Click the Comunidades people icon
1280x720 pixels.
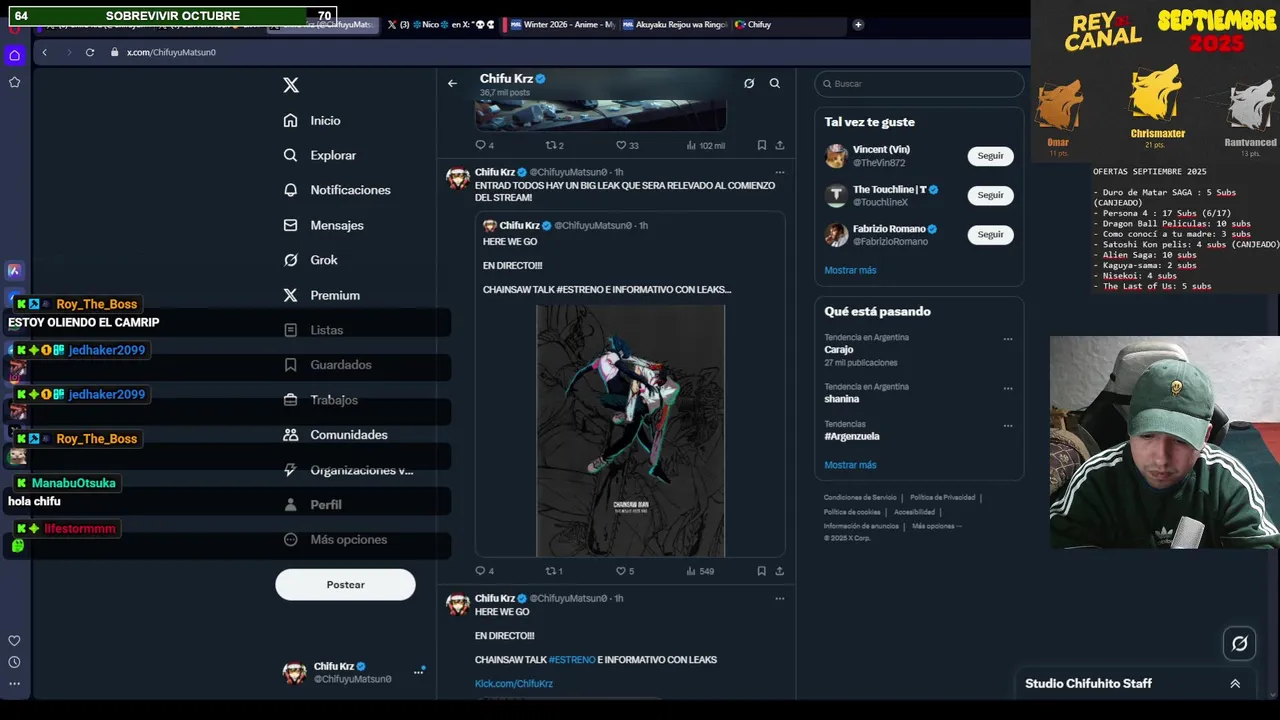coord(290,435)
